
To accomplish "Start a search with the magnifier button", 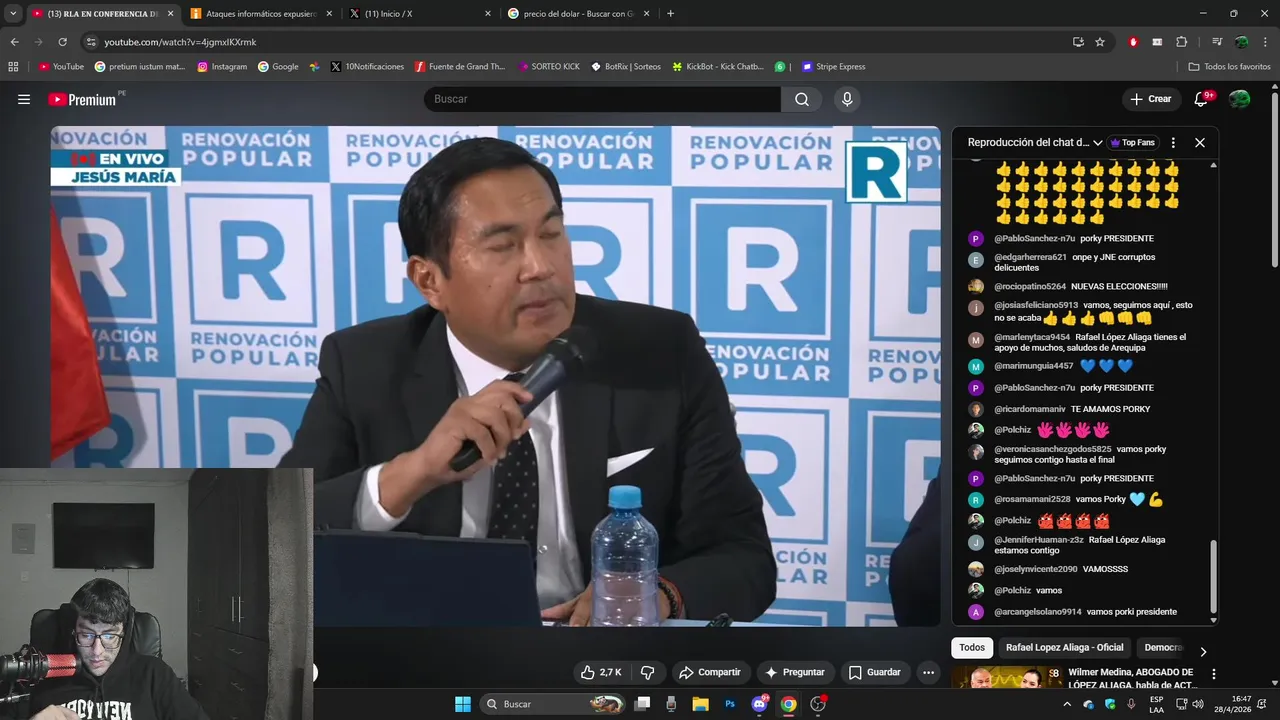I will click(802, 99).
